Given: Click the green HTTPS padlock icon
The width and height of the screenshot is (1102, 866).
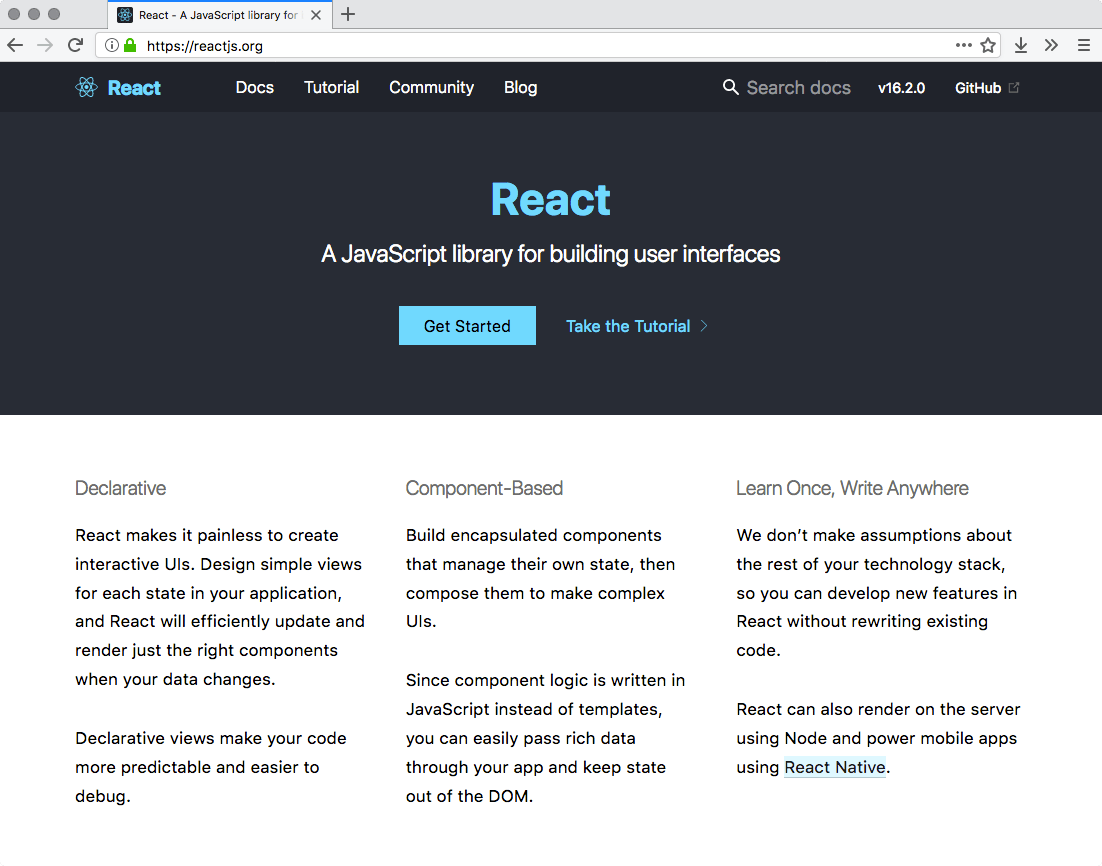Looking at the screenshot, I should coord(131,45).
